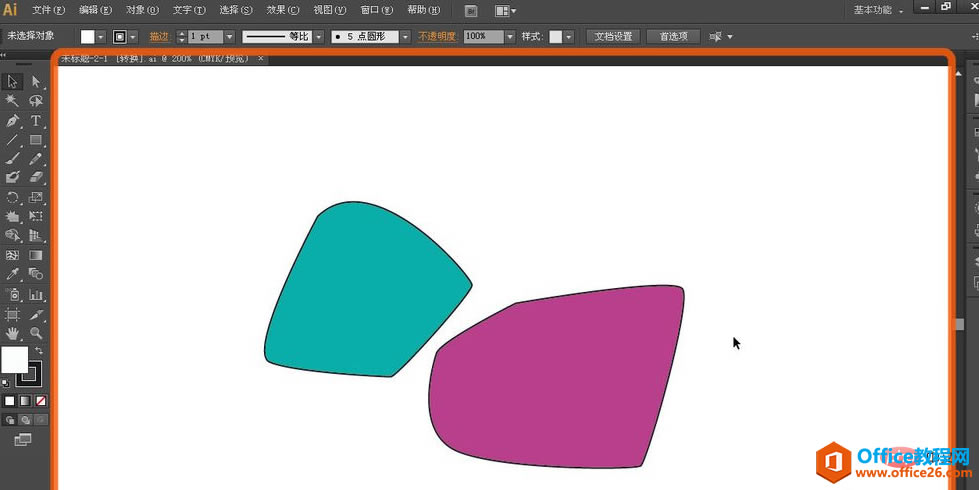Screen dimensions: 979x490
Task: Enable Draw Behind mode
Action: click(x=25, y=420)
